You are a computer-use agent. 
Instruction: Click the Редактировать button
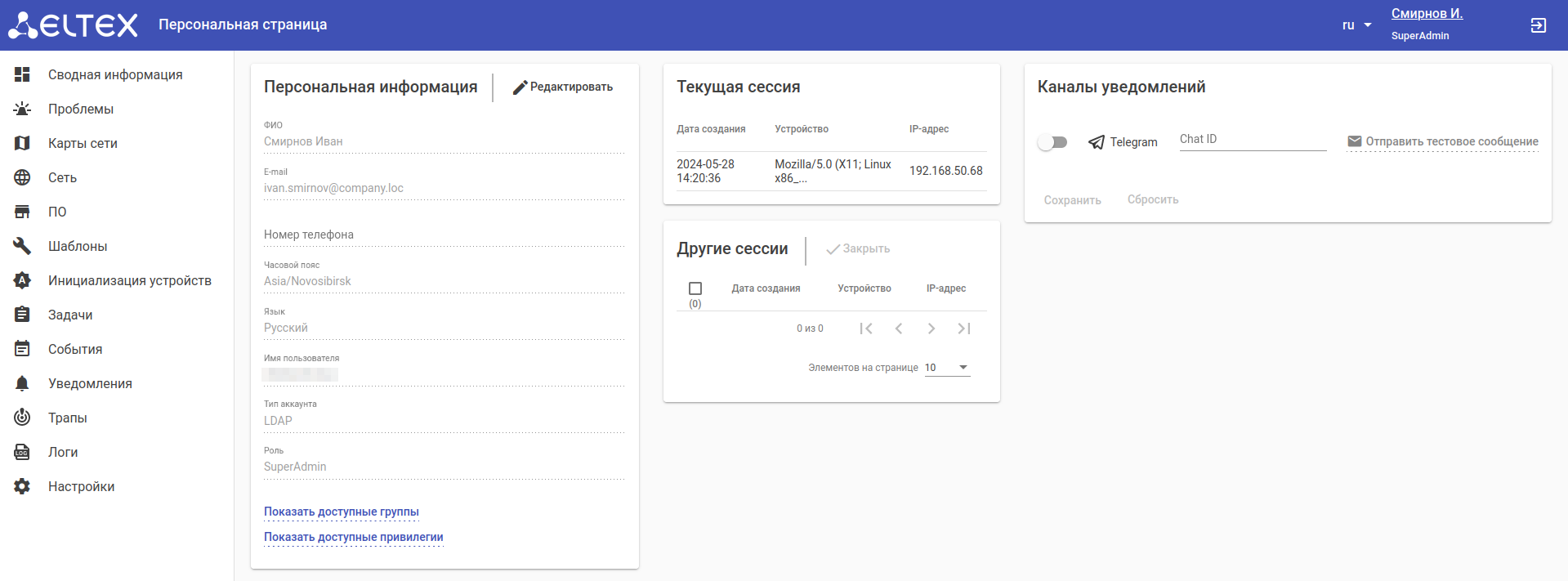point(563,87)
